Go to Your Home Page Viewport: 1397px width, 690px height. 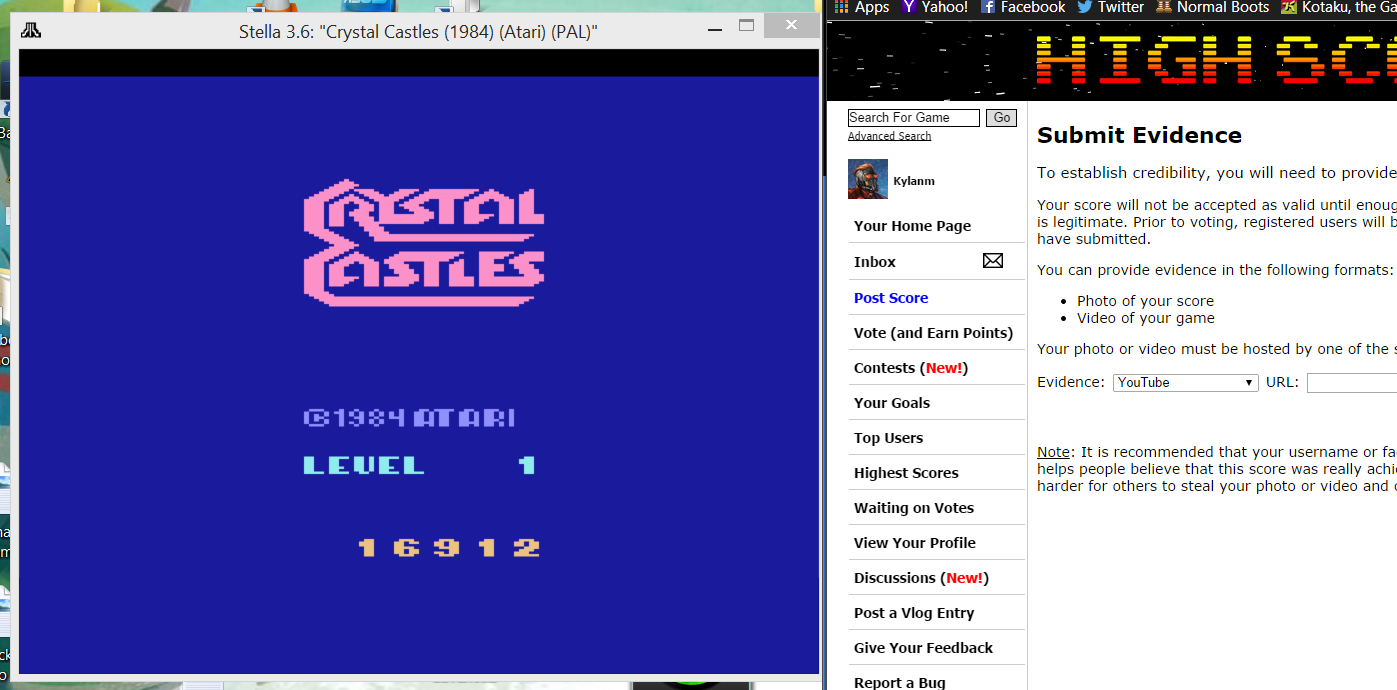tap(912, 226)
